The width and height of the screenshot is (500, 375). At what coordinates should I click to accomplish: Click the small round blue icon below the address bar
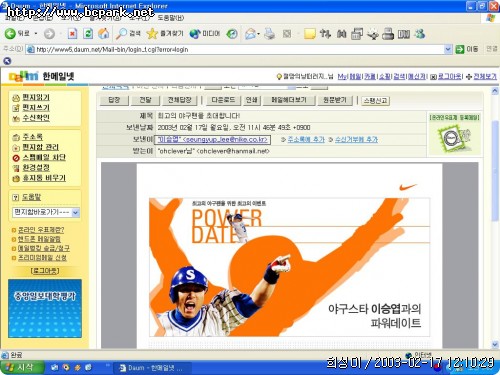pos(7,61)
